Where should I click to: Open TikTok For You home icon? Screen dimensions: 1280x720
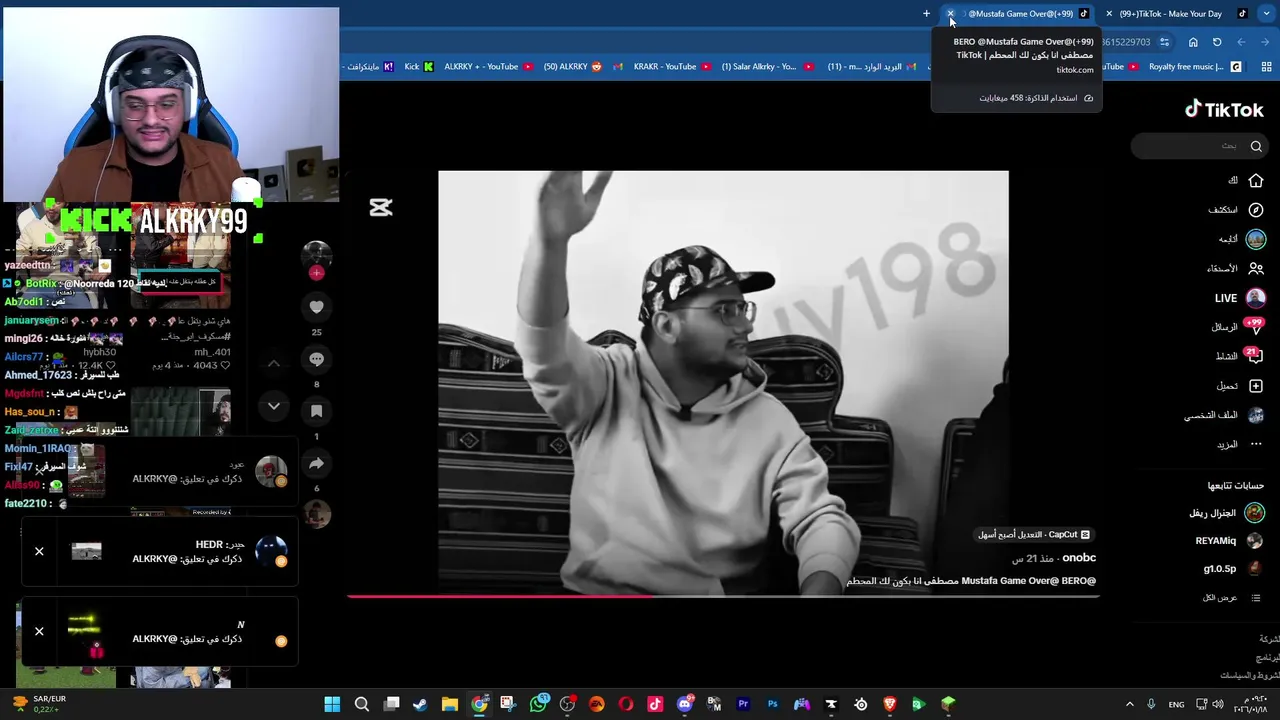click(x=1256, y=181)
